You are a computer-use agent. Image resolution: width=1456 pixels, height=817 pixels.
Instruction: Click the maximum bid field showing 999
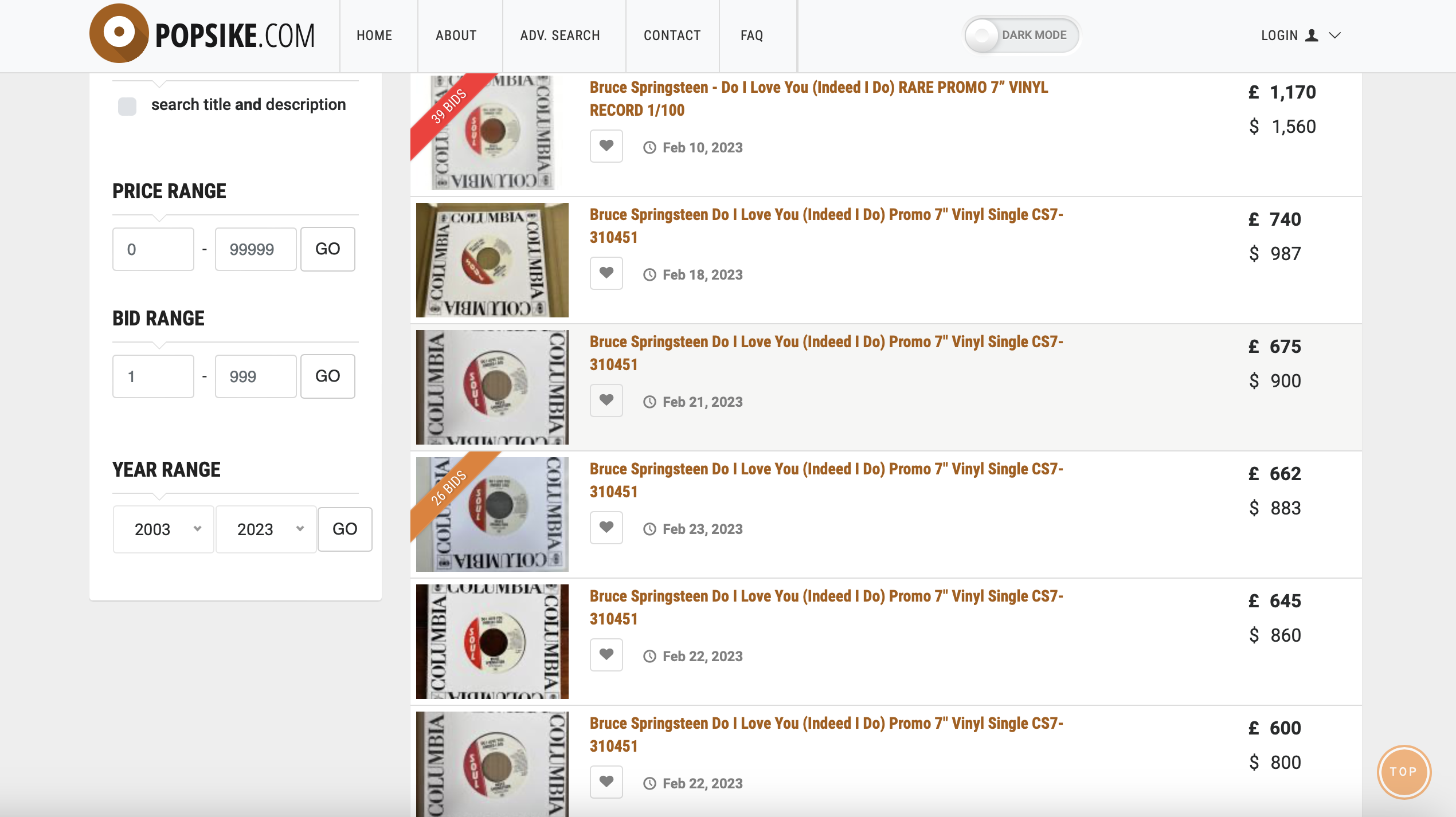click(256, 376)
